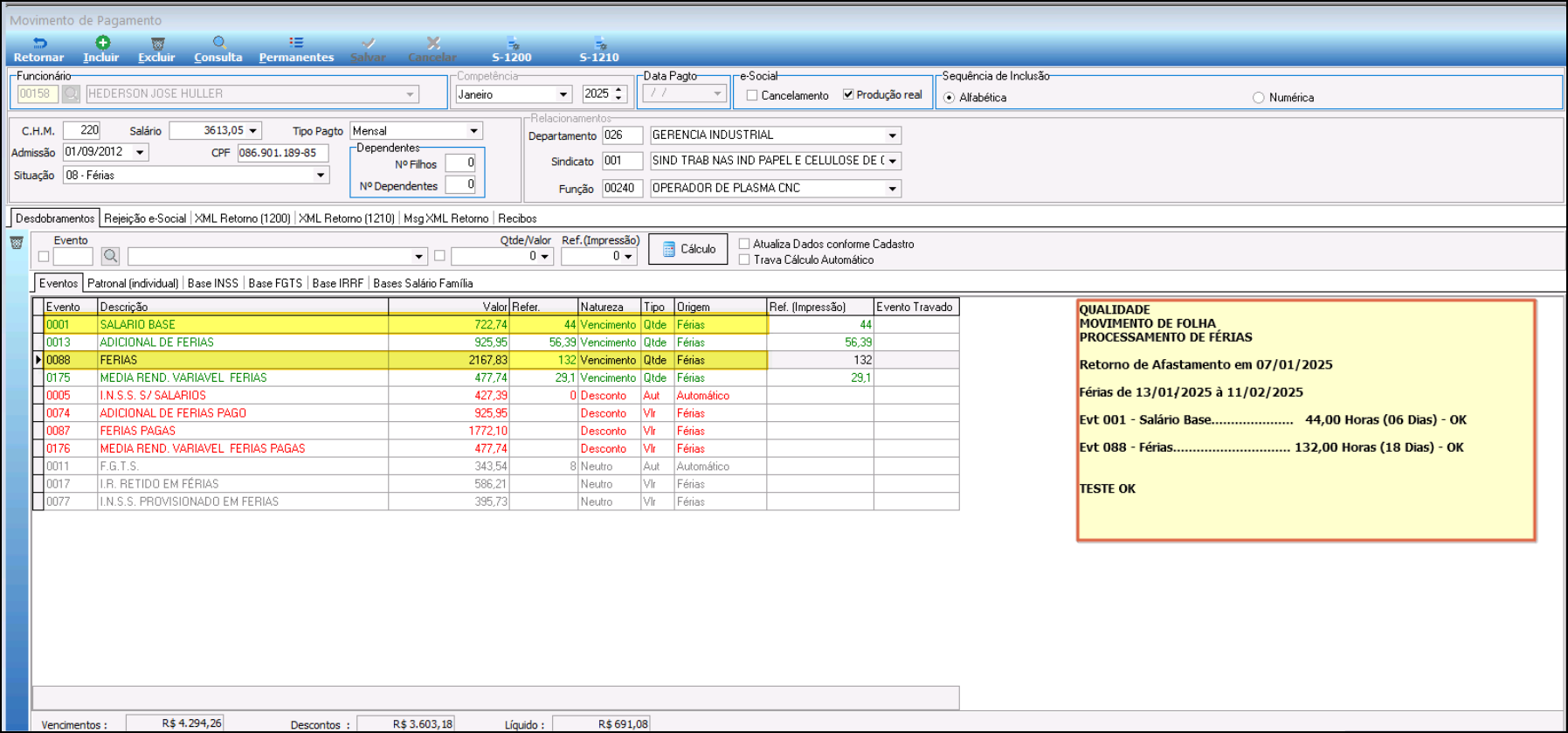Enable Atualiza Dados conforme Cadastro

pos(744,244)
